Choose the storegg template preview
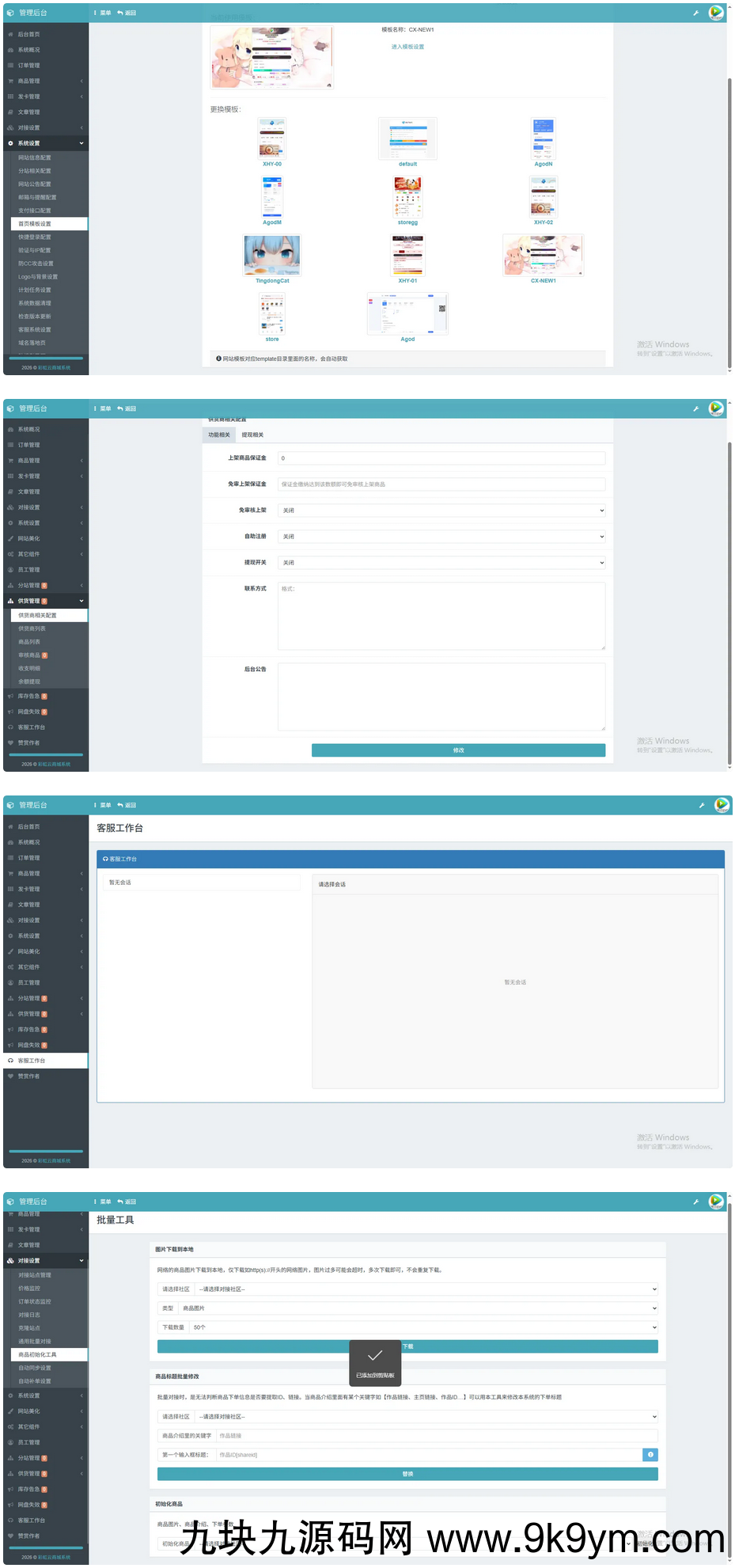735x1568 pixels. [x=407, y=197]
